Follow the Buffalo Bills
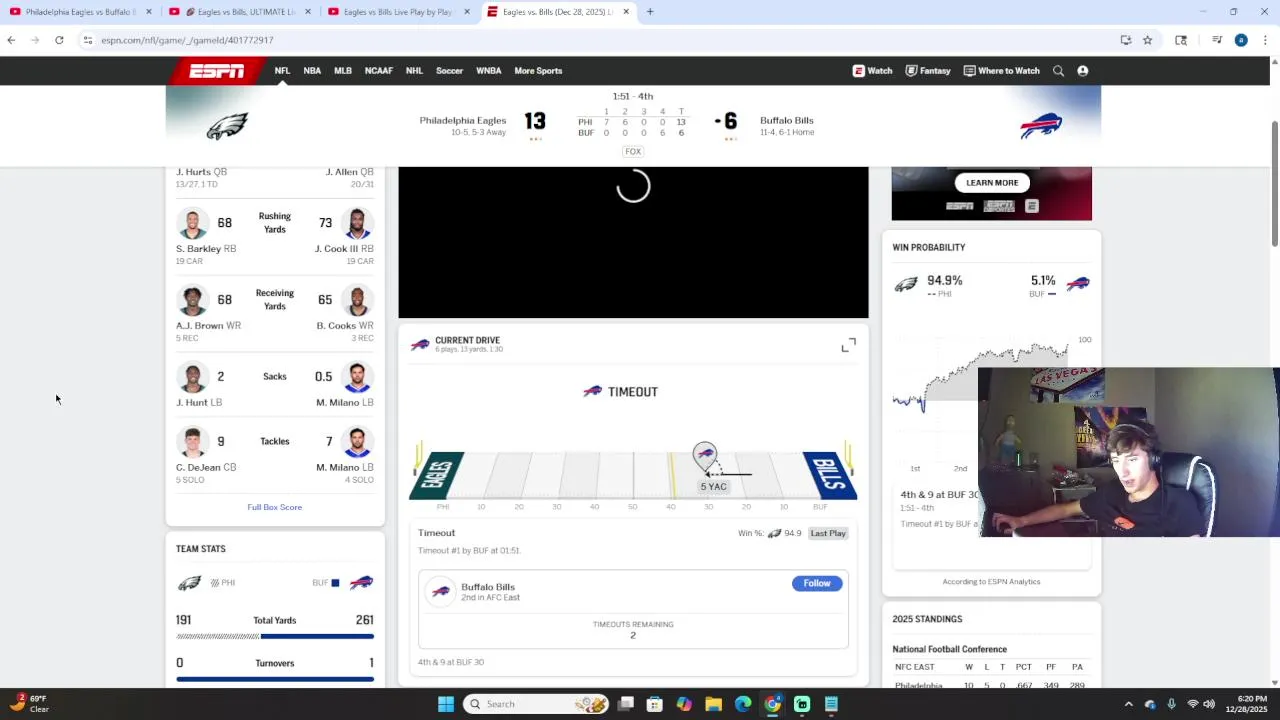This screenshot has height=720, width=1280. pyautogui.click(x=817, y=583)
